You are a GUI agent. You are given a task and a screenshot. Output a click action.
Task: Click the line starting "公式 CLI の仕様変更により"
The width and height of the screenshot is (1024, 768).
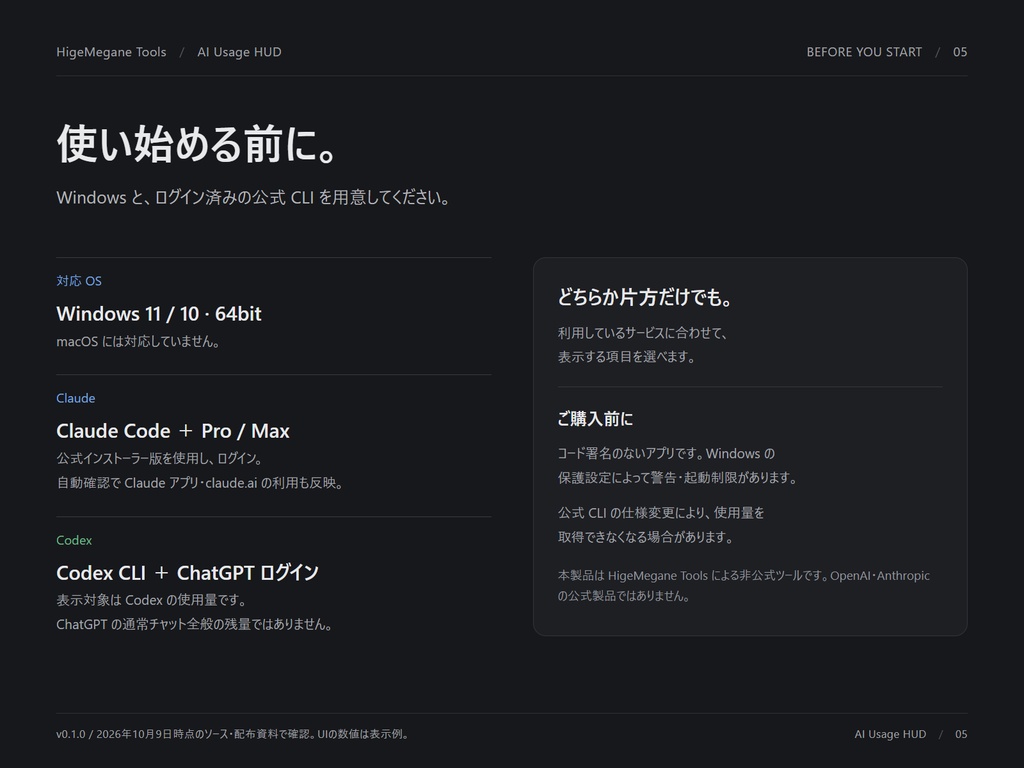[x=661, y=513]
